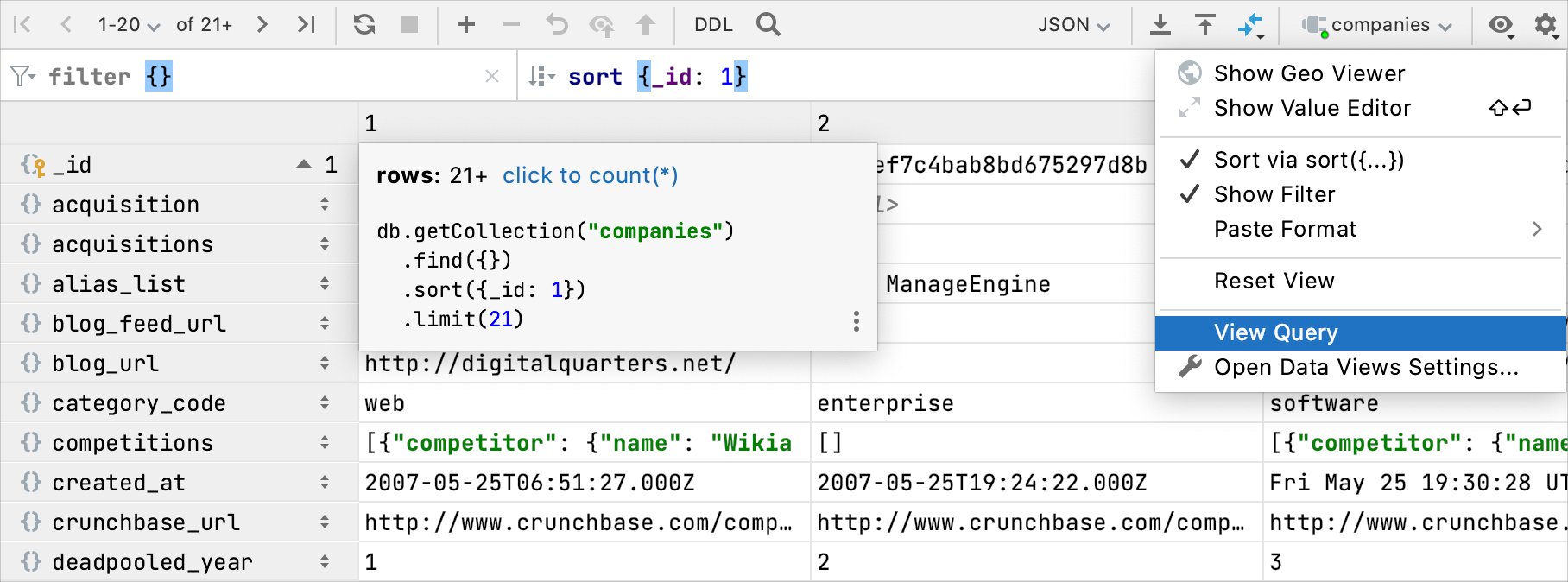Click the braces icon beside acquisition

(31, 204)
